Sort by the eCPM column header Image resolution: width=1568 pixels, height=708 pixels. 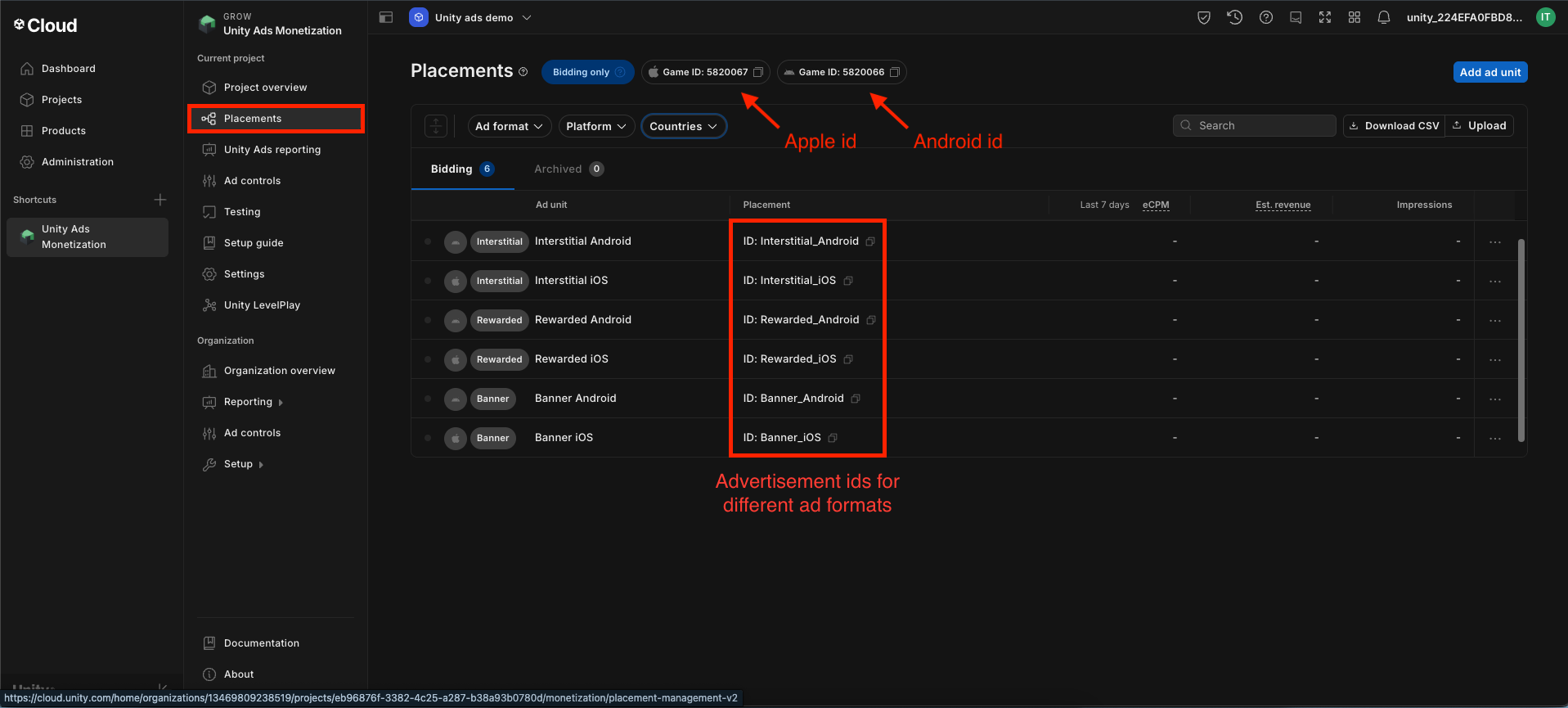pyautogui.click(x=1156, y=205)
